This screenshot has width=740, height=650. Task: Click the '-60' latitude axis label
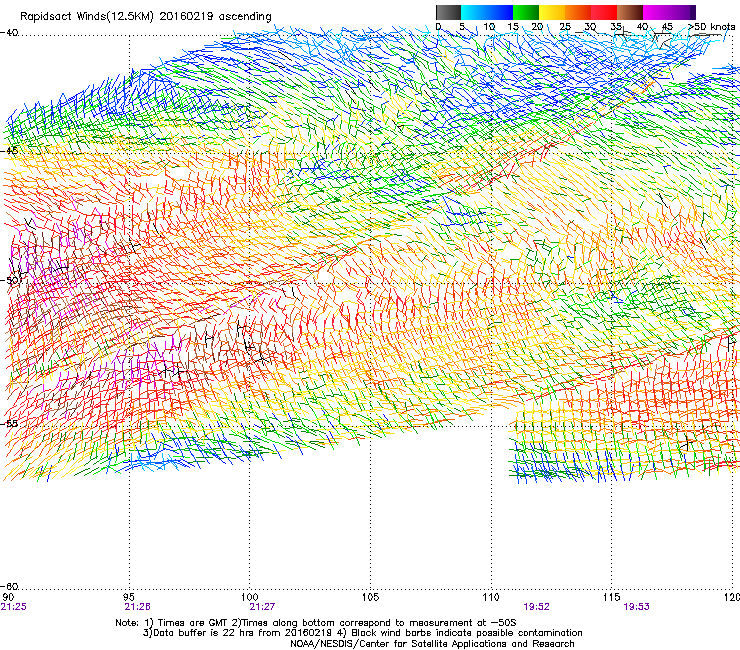[x=9, y=587]
